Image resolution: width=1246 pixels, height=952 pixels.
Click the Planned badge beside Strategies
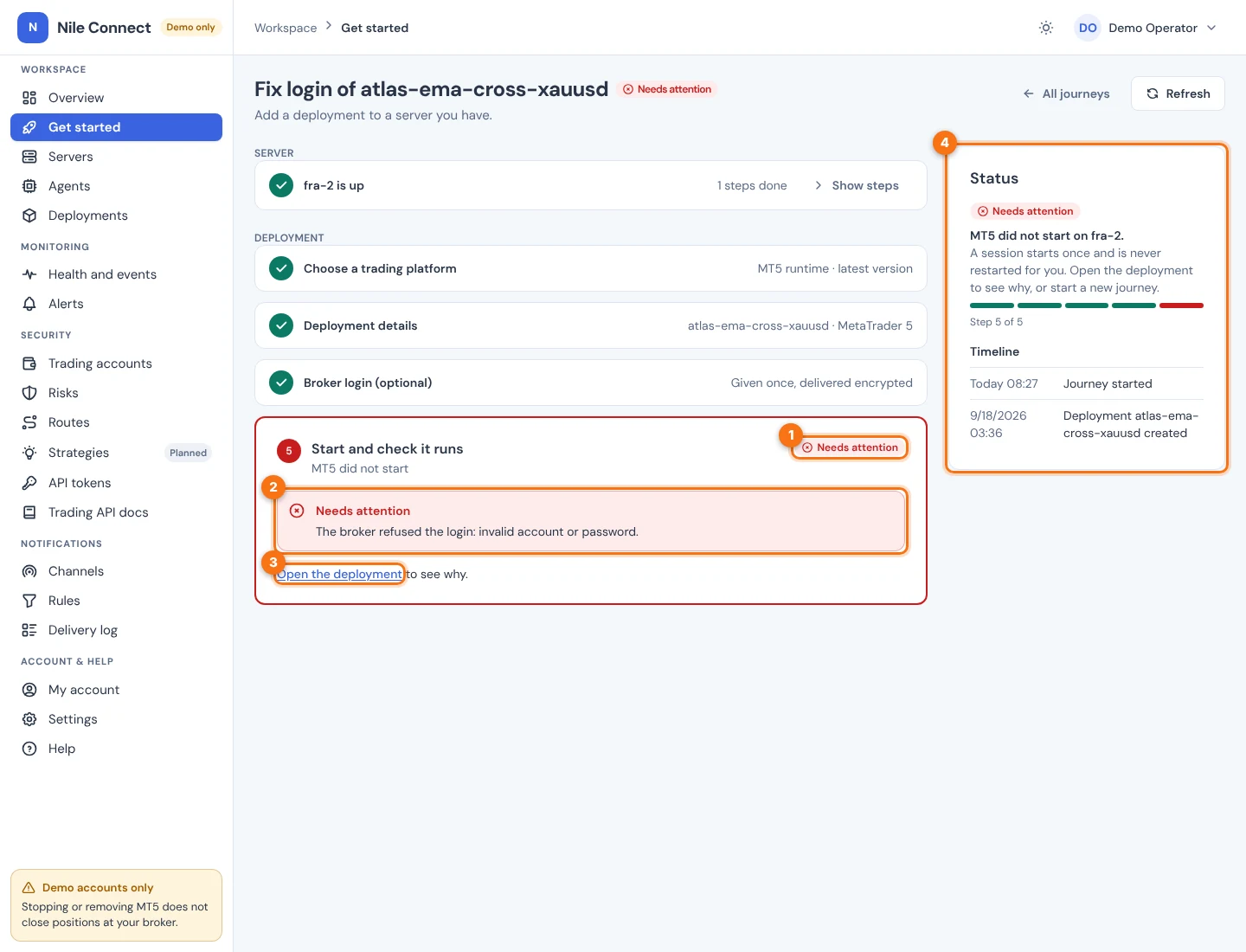188,453
